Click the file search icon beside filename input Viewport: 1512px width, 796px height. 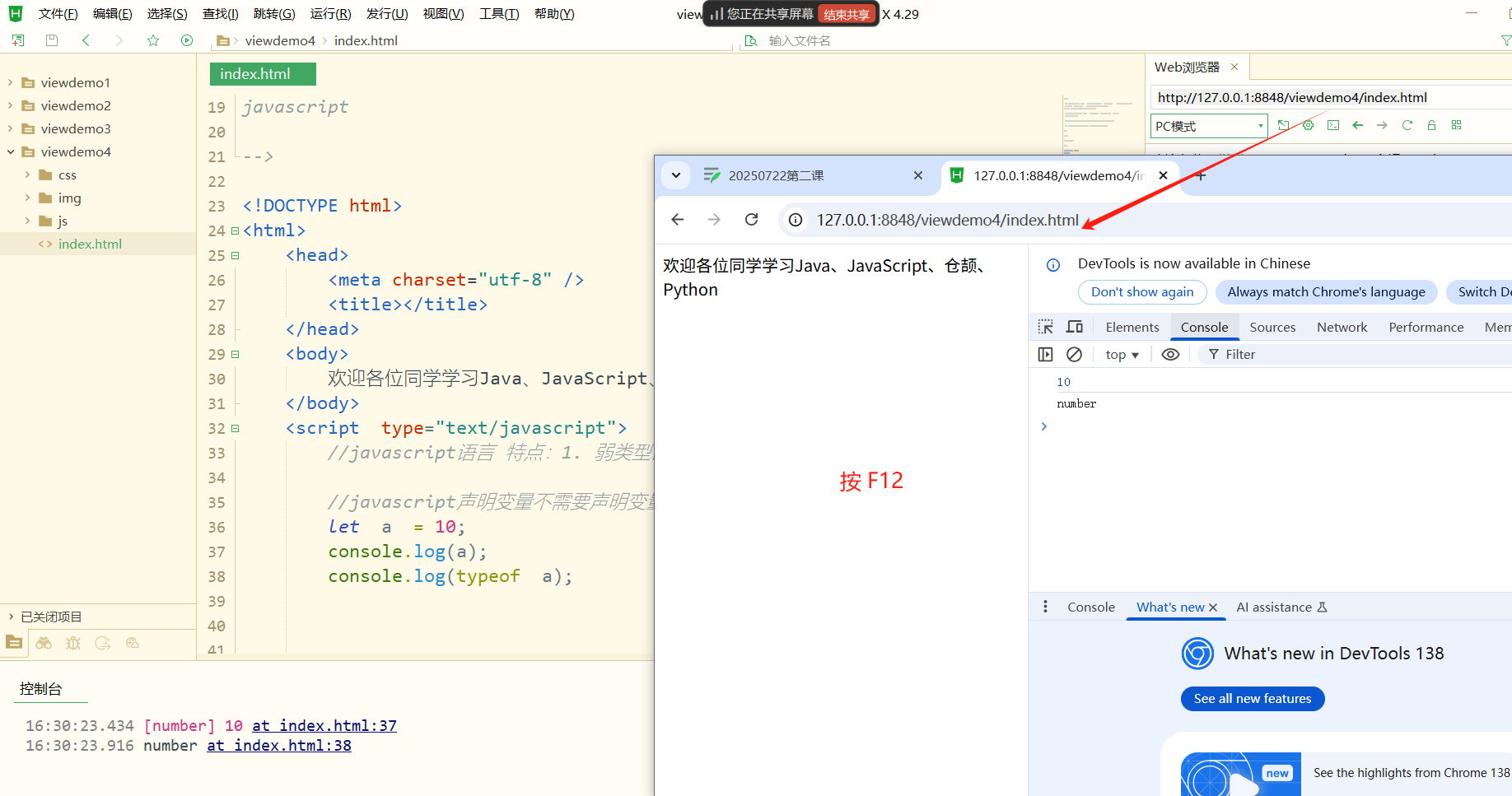coord(751,40)
